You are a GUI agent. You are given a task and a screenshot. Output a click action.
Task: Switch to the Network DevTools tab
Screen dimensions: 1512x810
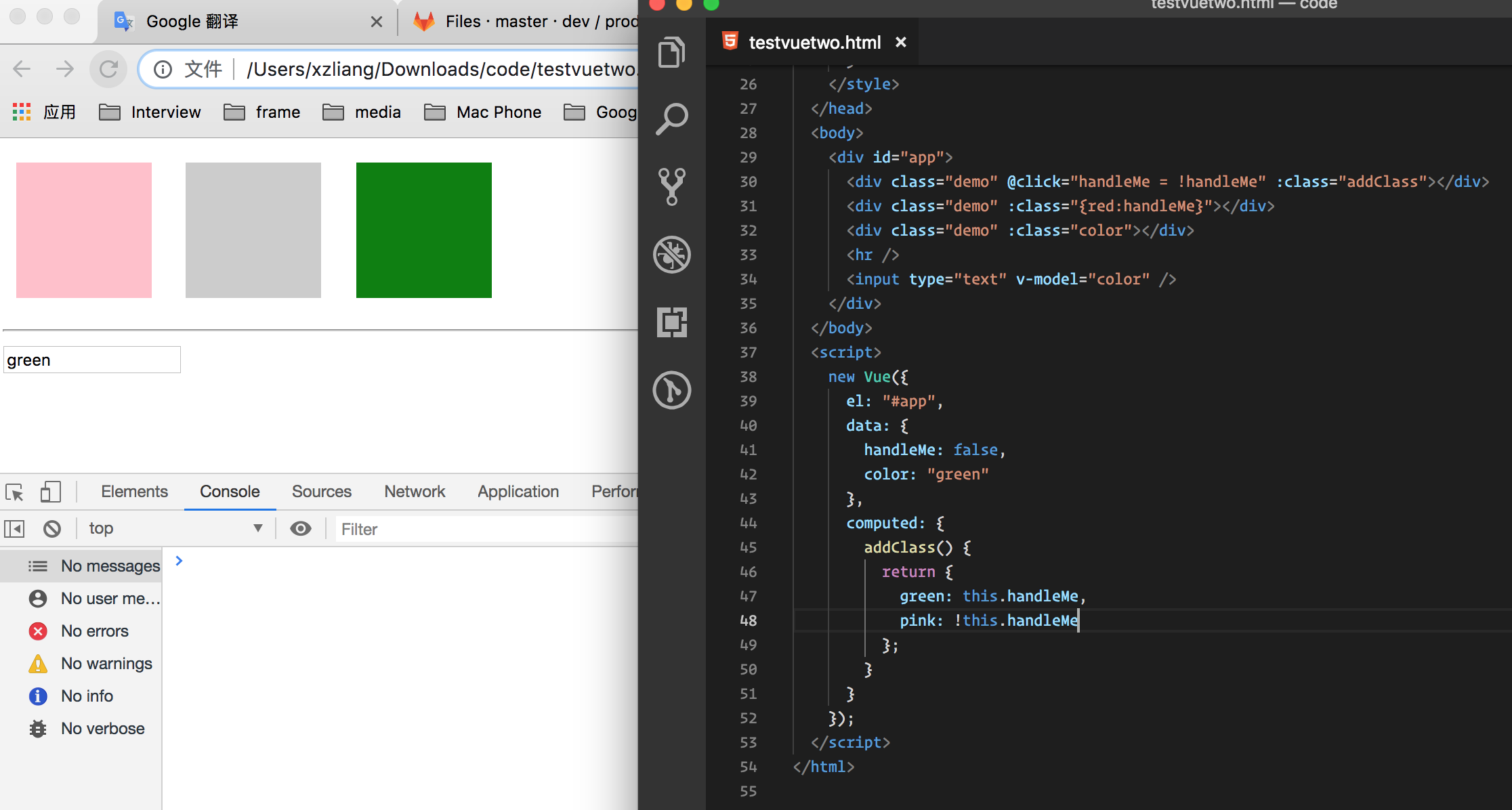pyautogui.click(x=415, y=492)
